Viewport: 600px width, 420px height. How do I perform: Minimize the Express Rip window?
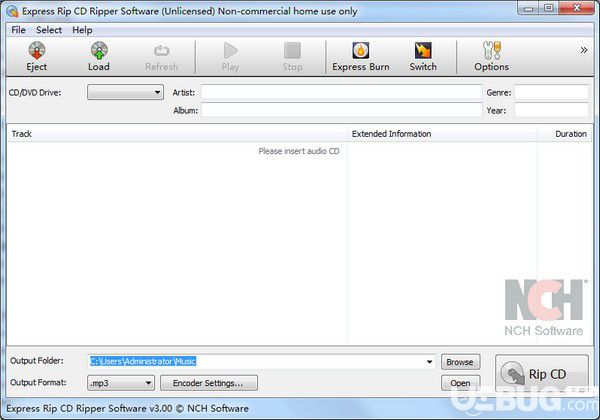coord(528,8)
